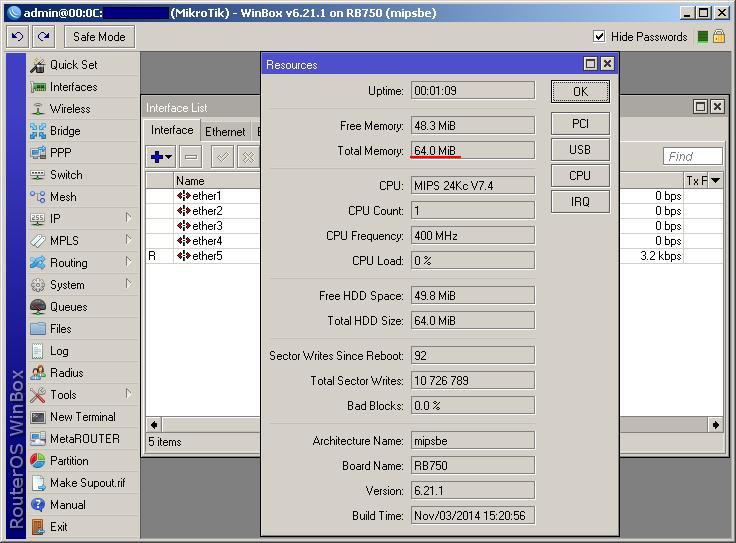Image resolution: width=736 pixels, height=543 pixels.
Task: Click the Total Memory value field
Action: [x=473, y=151]
